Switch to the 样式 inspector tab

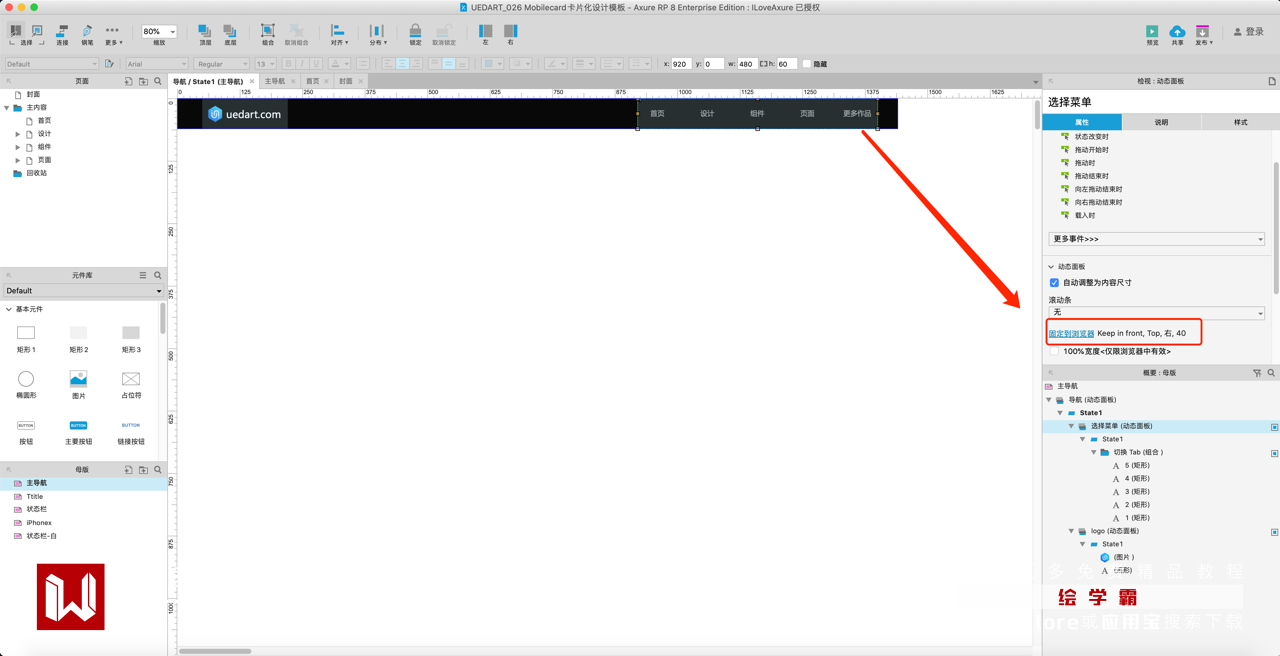[x=1240, y=122]
